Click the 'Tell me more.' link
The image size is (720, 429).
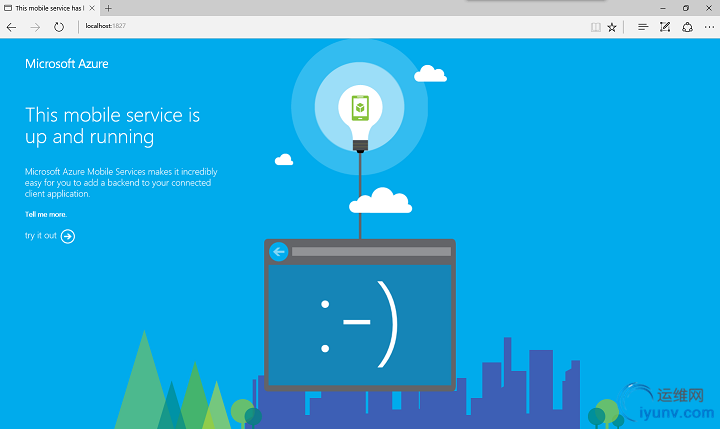(46, 214)
